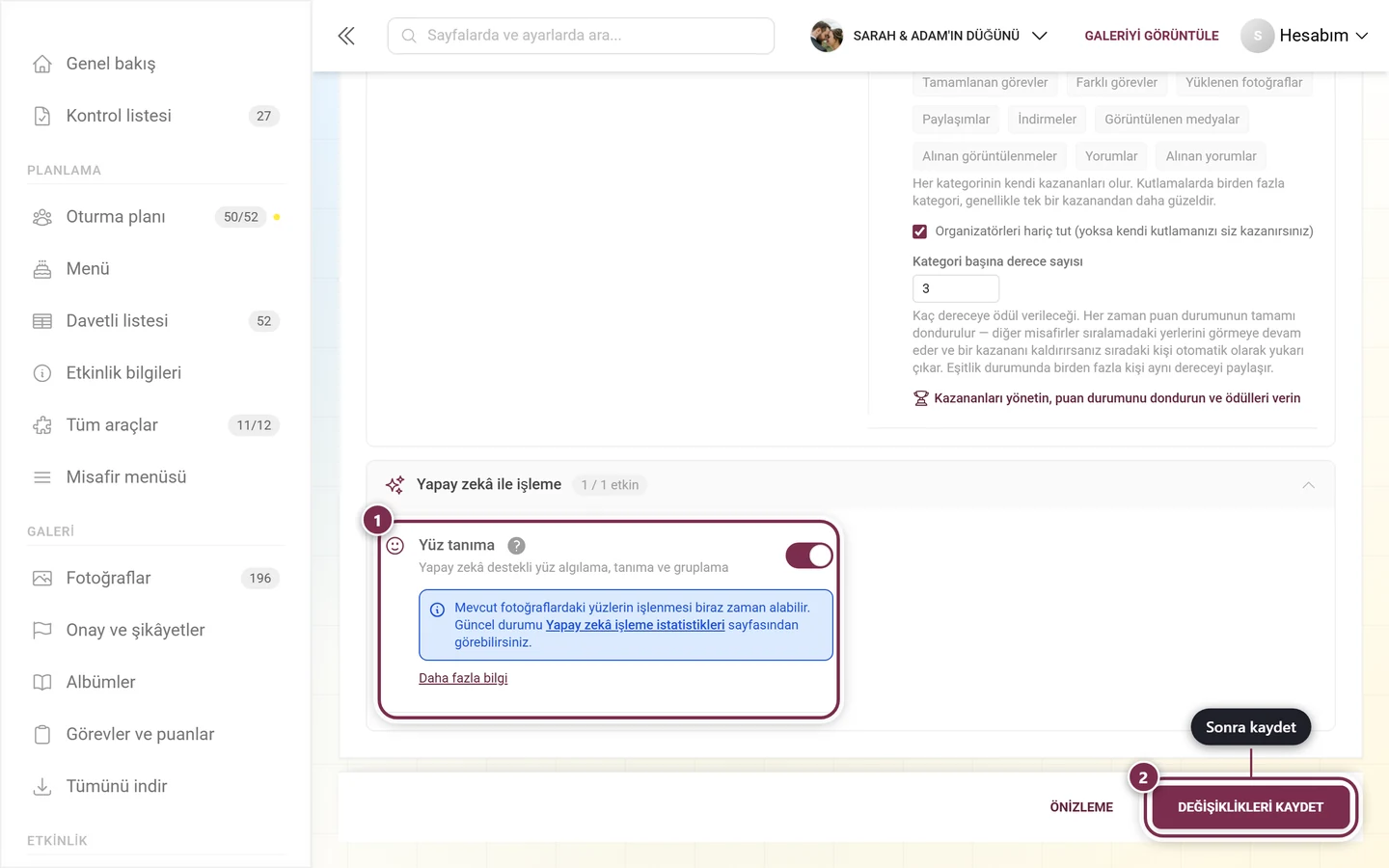Click the Yüz tanıma help question mark
The width and height of the screenshot is (1389, 868).
pyautogui.click(x=517, y=546)
